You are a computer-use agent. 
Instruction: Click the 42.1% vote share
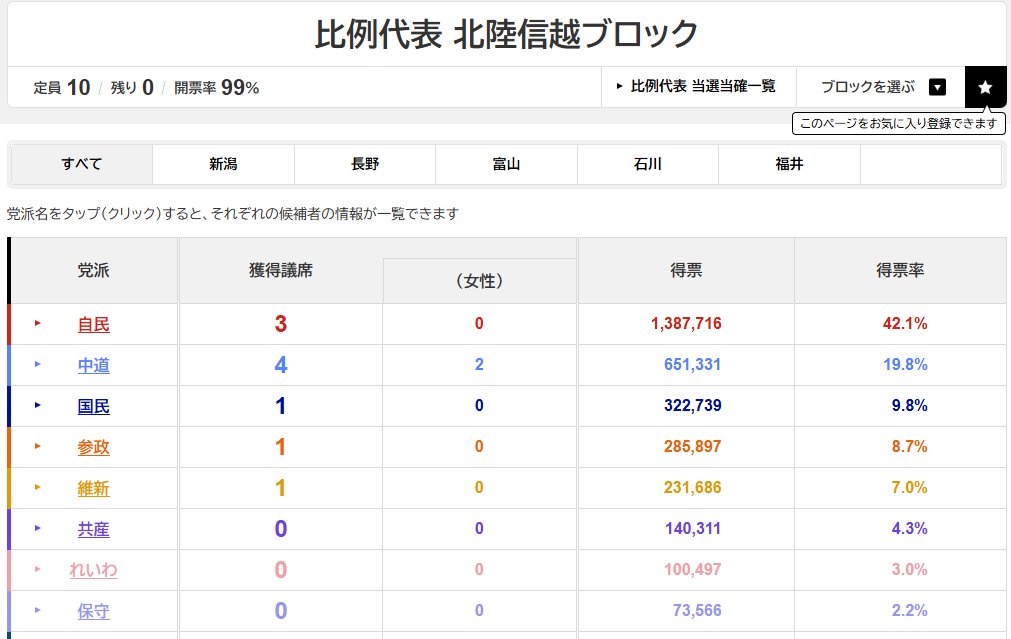(x=905, y=324)
